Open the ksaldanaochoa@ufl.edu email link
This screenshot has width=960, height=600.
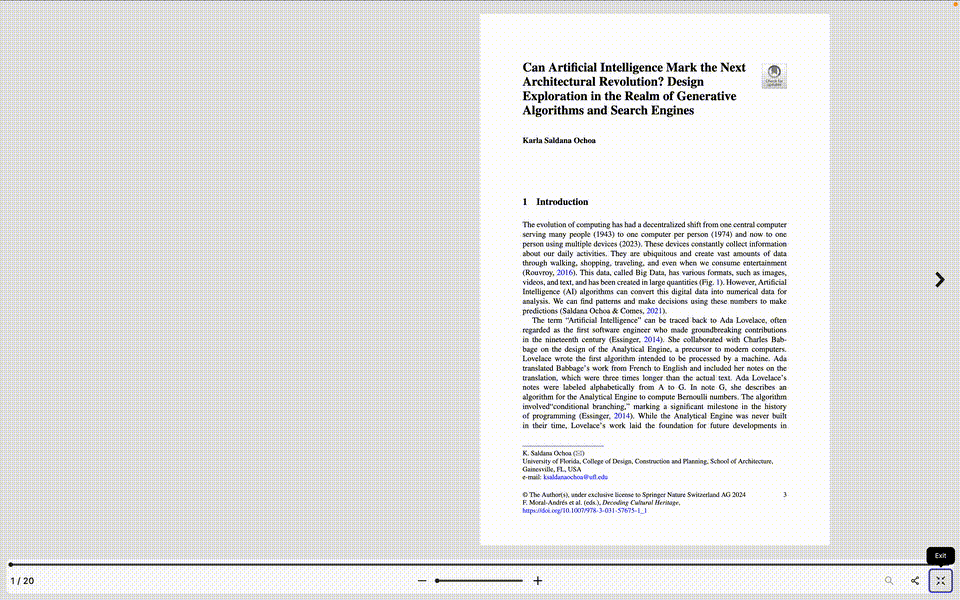[x=576, y=477]
